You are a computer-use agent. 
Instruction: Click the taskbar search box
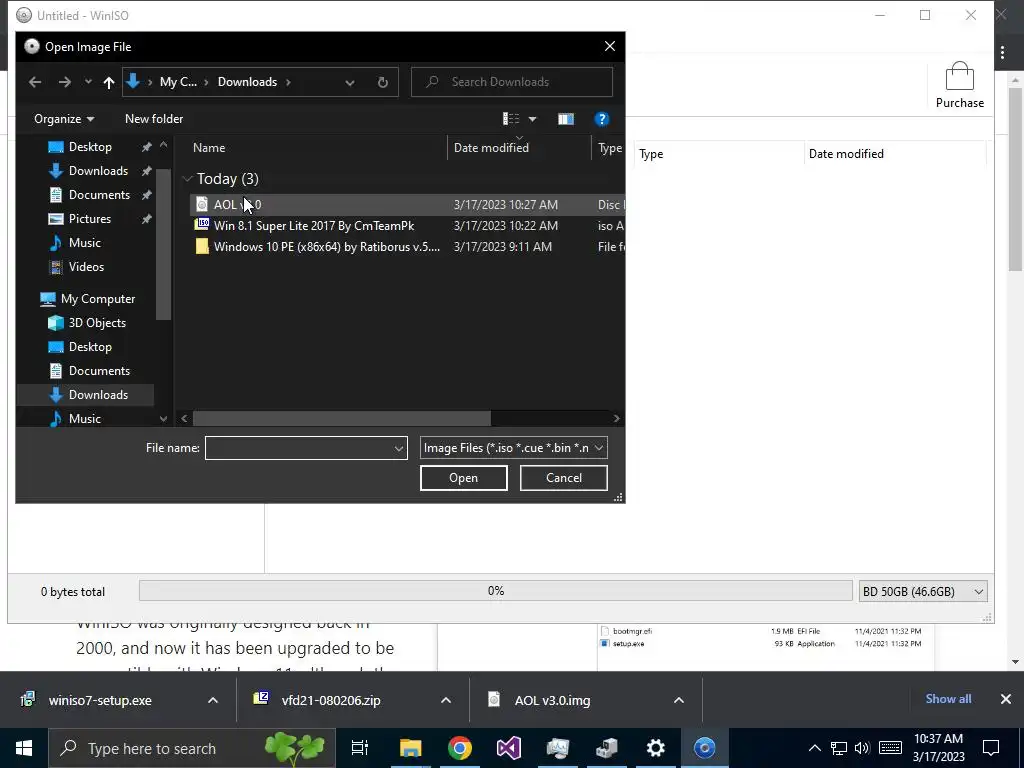192,748
